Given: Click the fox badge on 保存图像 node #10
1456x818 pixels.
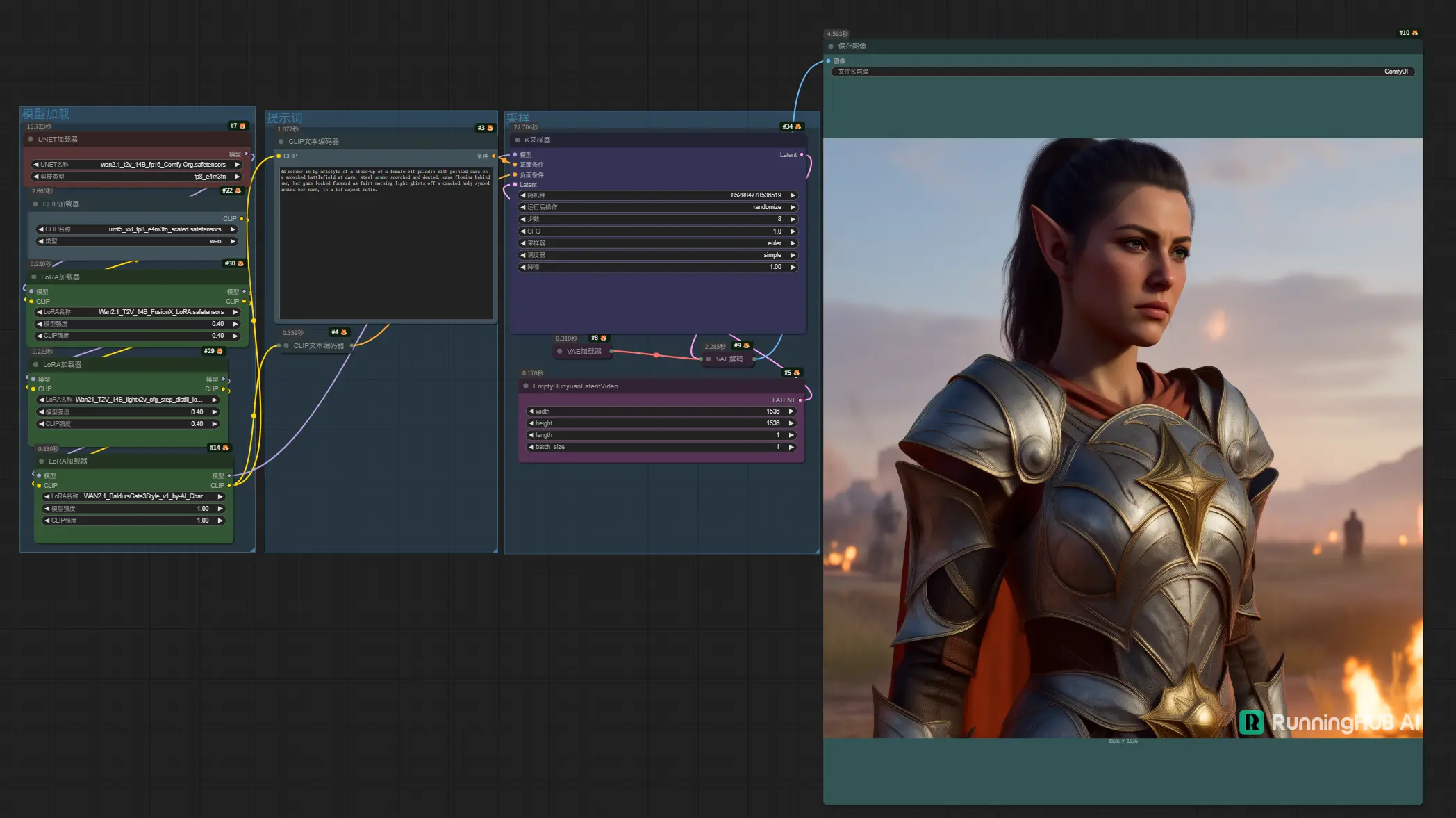Looking at the screenshot, I should pos(1414,33).
